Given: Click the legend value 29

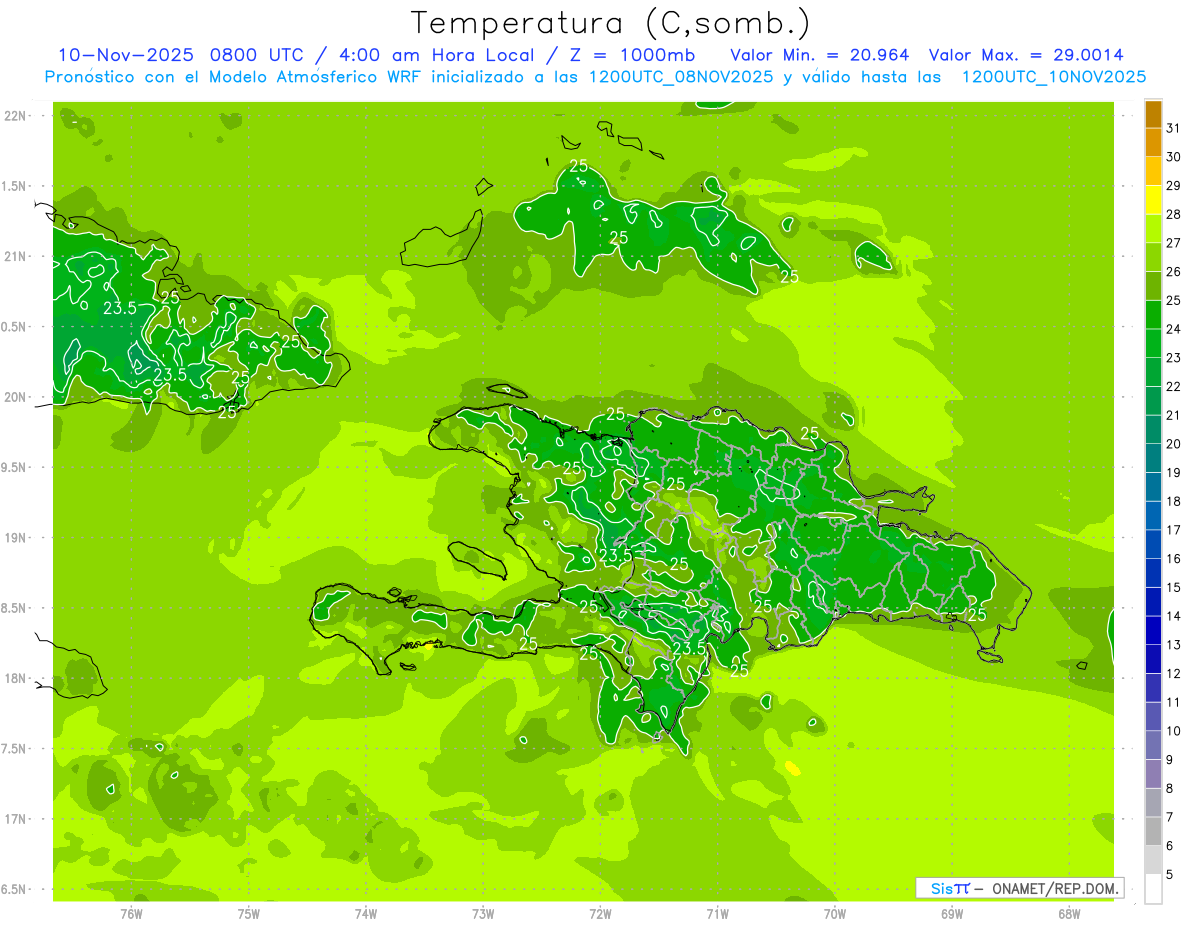Looking at the screenshot, I should point(1174,185).
